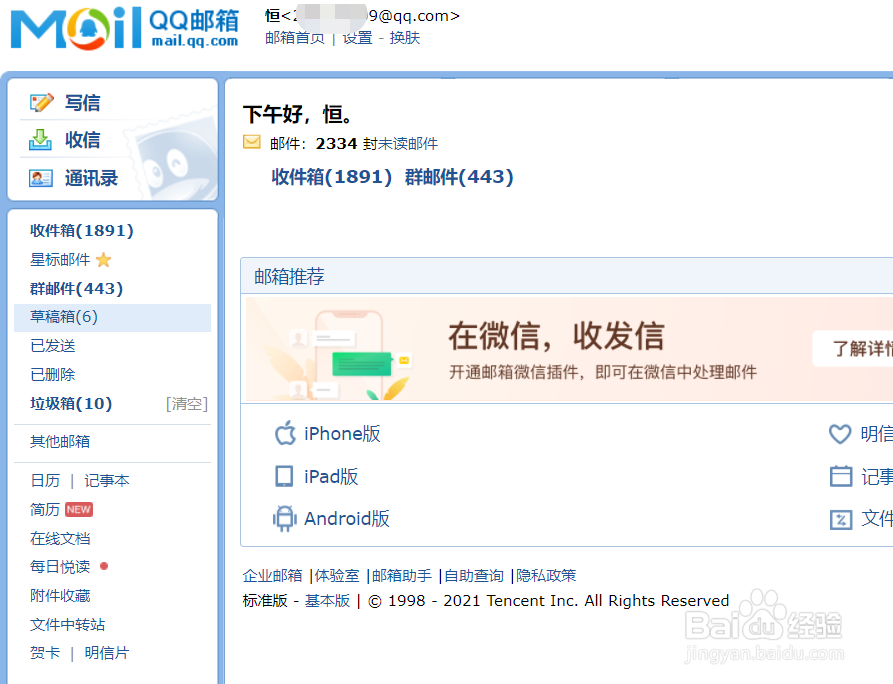
Task: Open 通讯录 address book
Action: click(91, 178)
